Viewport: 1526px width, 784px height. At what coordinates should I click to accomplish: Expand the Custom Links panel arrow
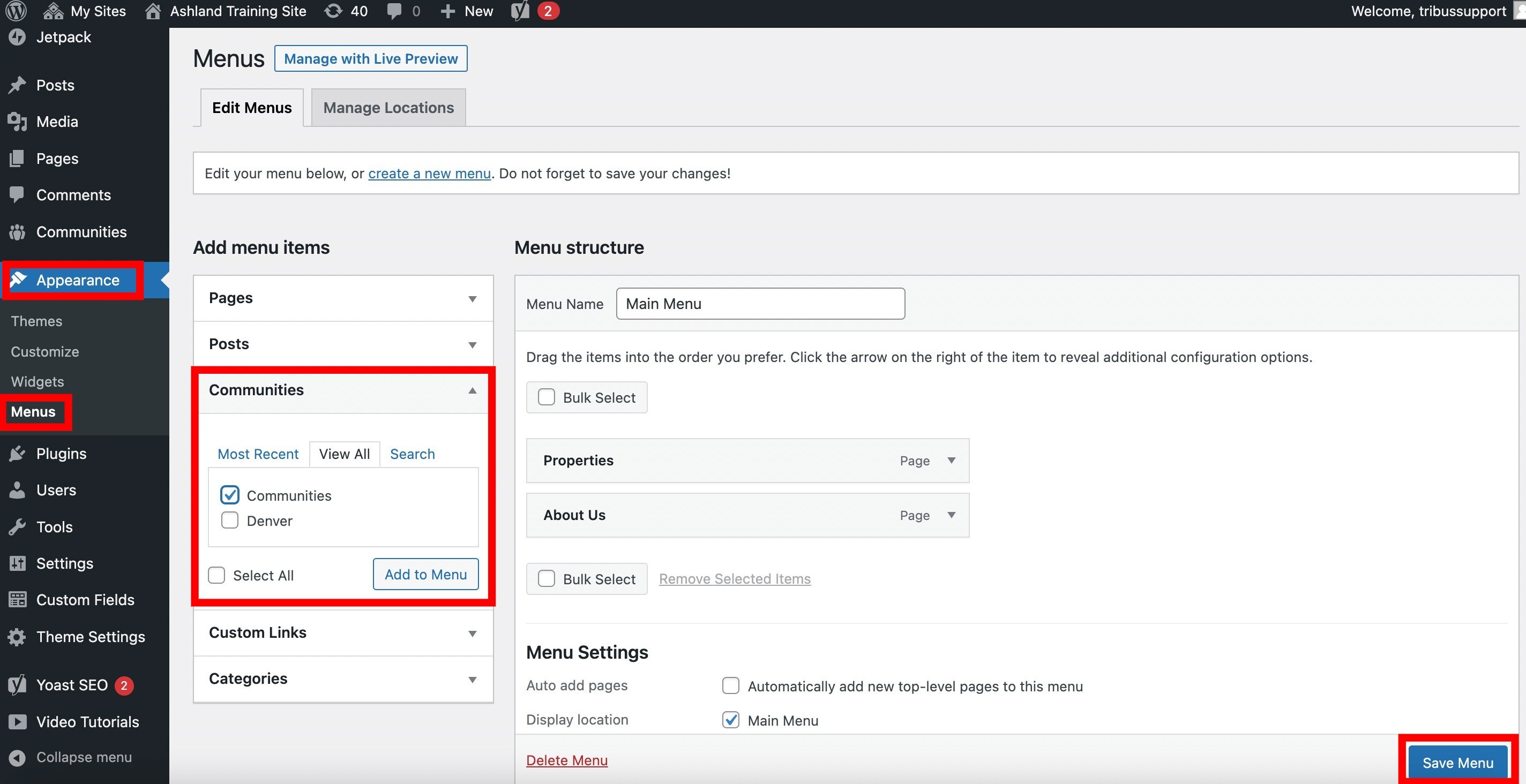(x=472, y=634)
